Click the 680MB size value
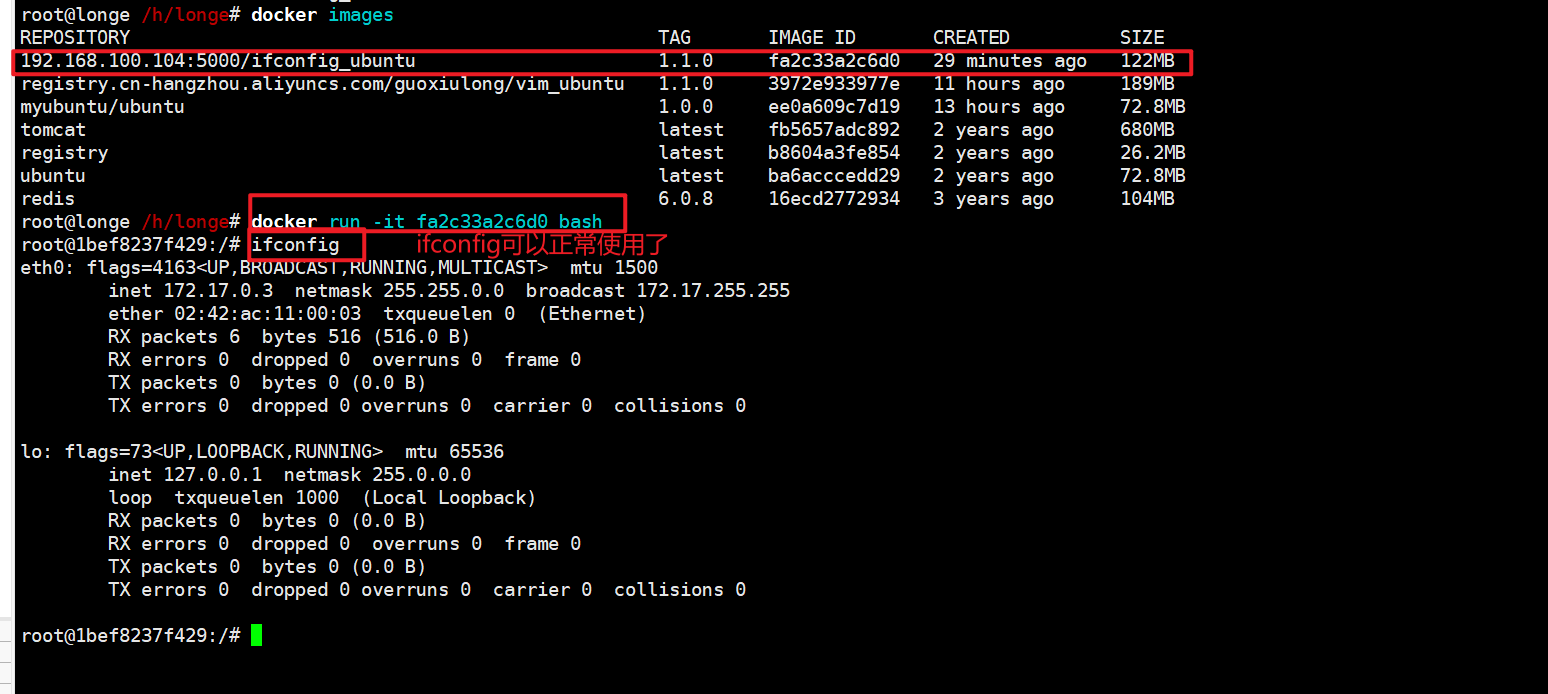 1147,130
